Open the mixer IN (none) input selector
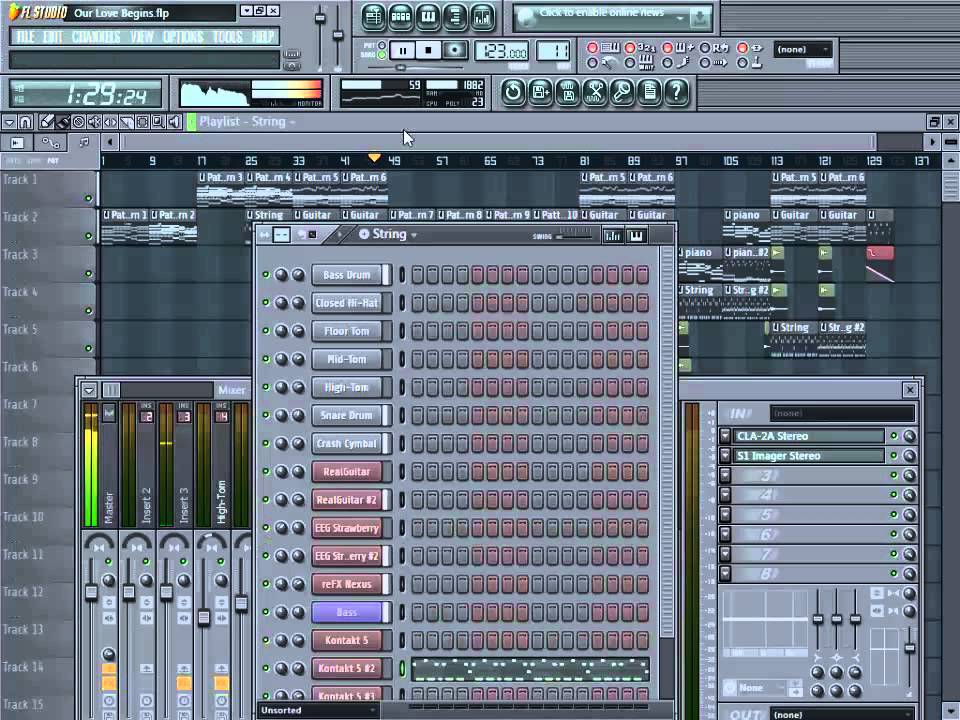Image resolution: width=960 pixels, height=720 pixels. [842, 413]
